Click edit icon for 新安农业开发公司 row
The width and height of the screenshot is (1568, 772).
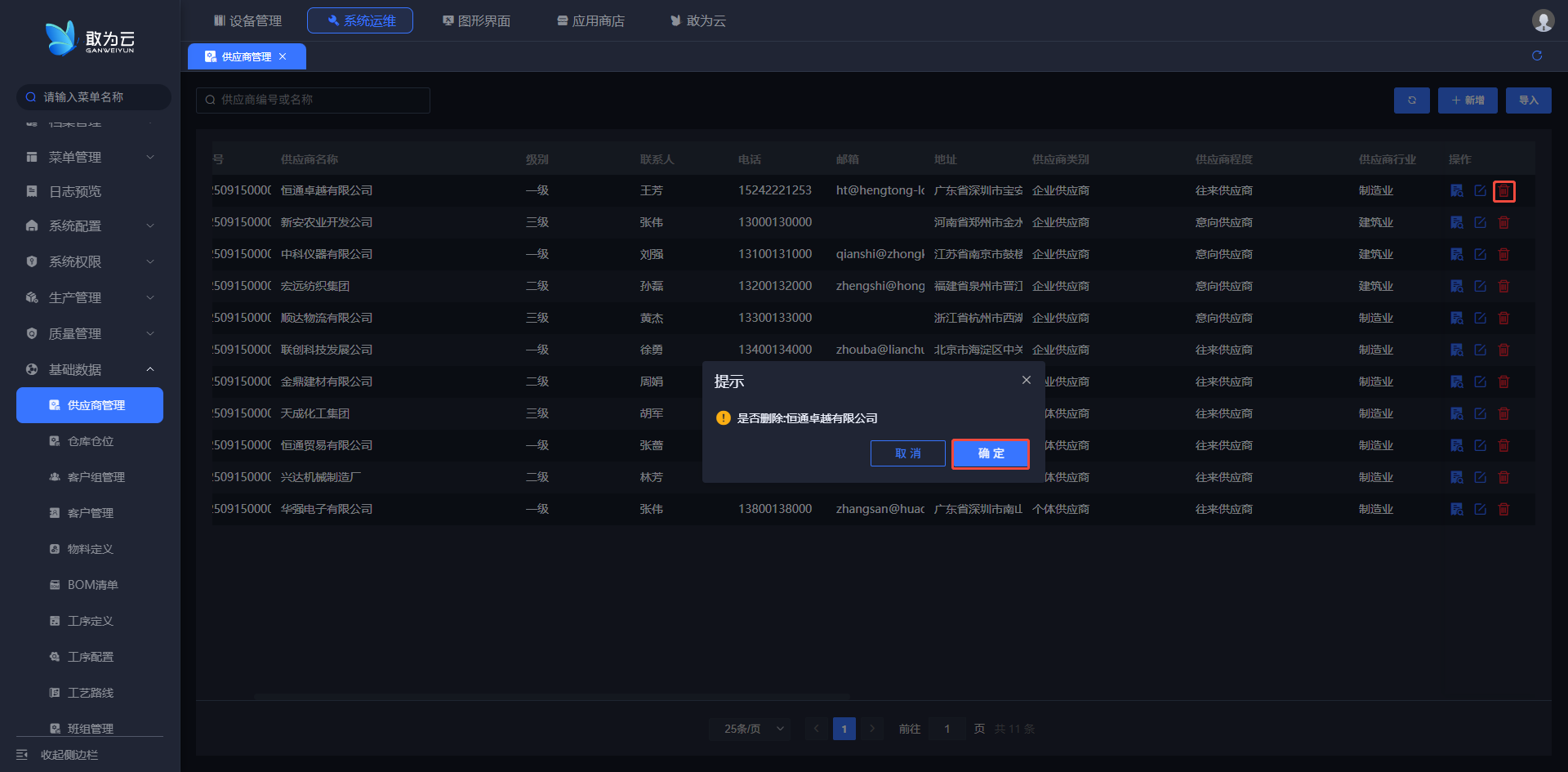[1480, 222]
